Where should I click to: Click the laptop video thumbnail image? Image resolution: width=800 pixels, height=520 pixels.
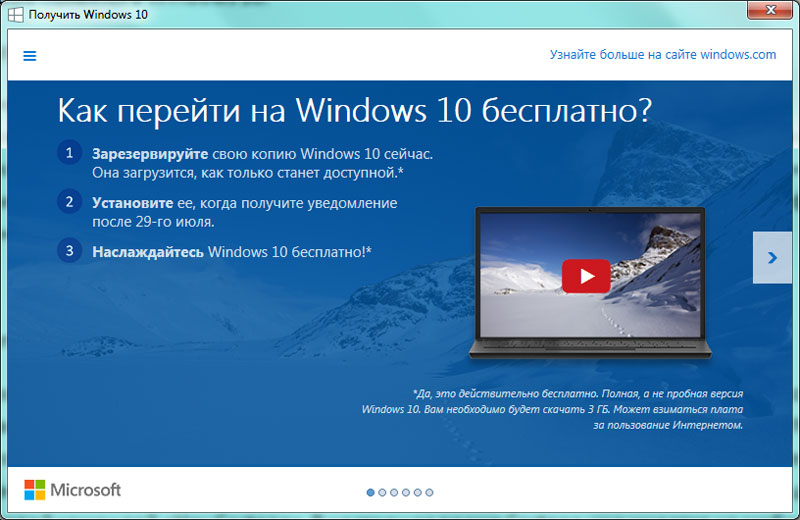pyautogui.click(x=590, y=275)
